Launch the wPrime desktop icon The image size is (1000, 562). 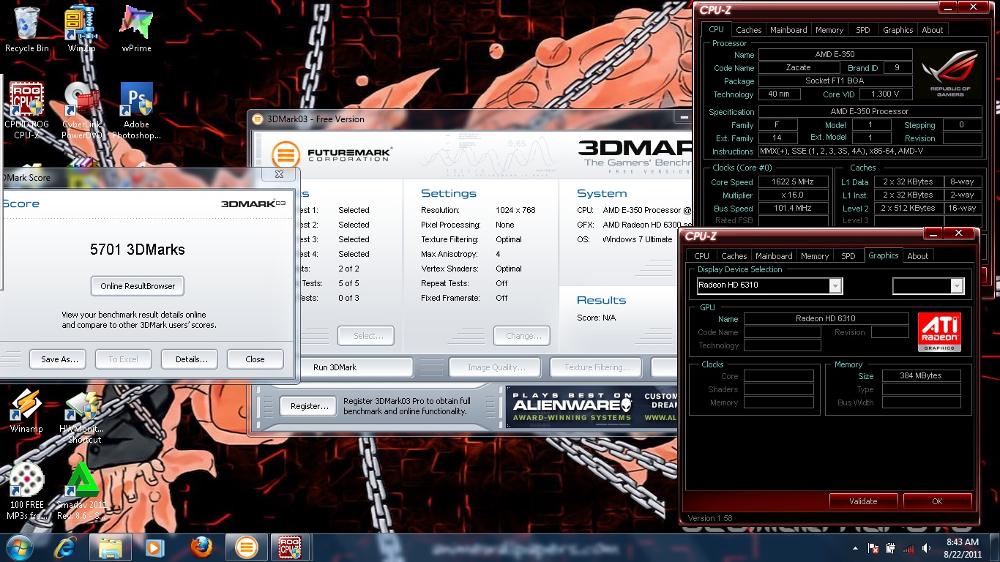pyautogui.click(x=136, y=29)
